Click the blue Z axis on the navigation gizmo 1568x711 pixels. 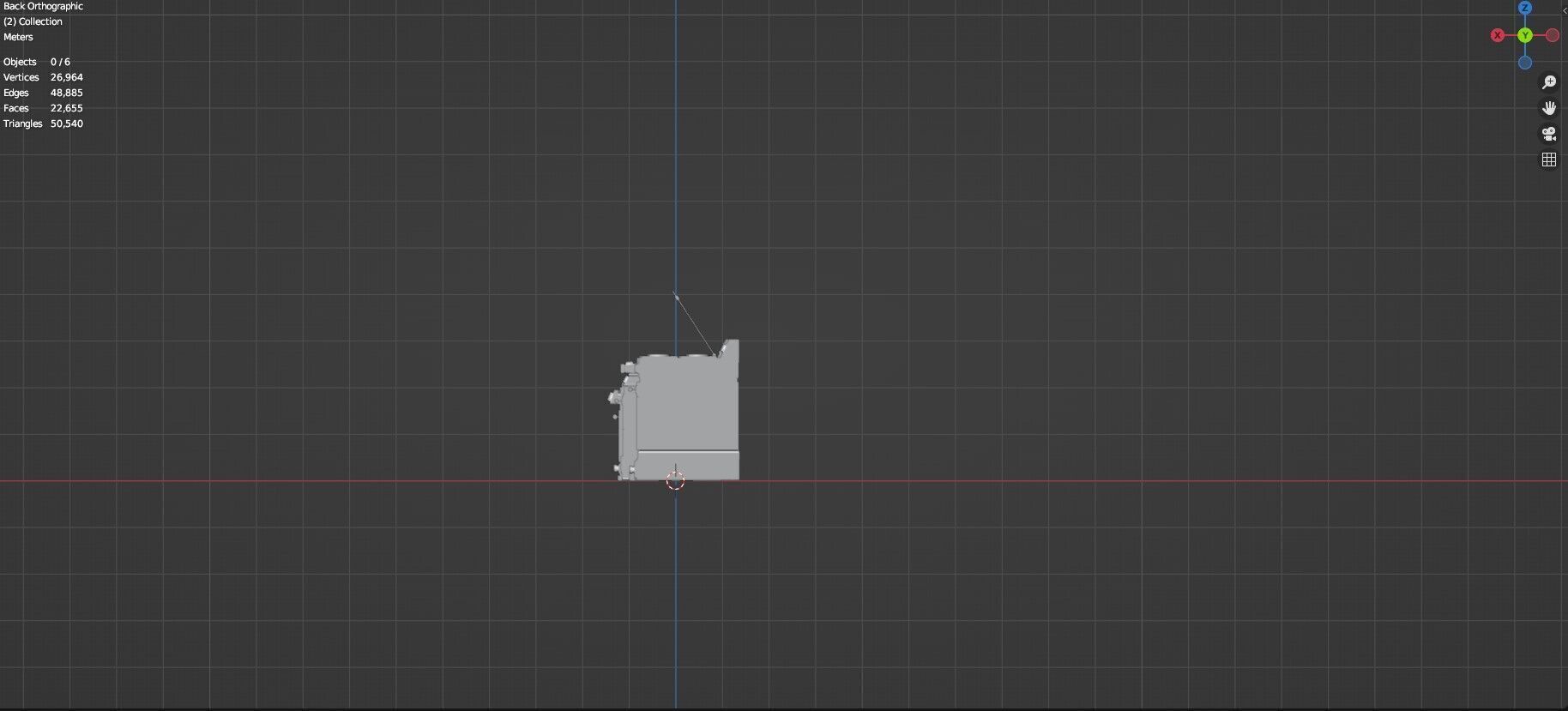tap(1524, 8)
